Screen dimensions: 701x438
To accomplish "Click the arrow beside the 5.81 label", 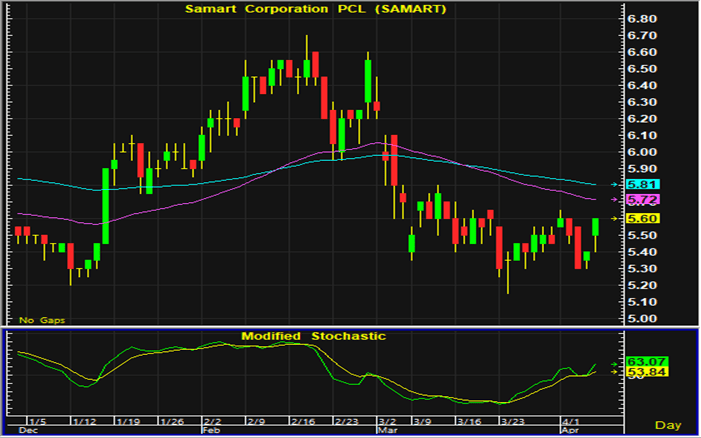I will pyautogui.click(x=615, y=185).
